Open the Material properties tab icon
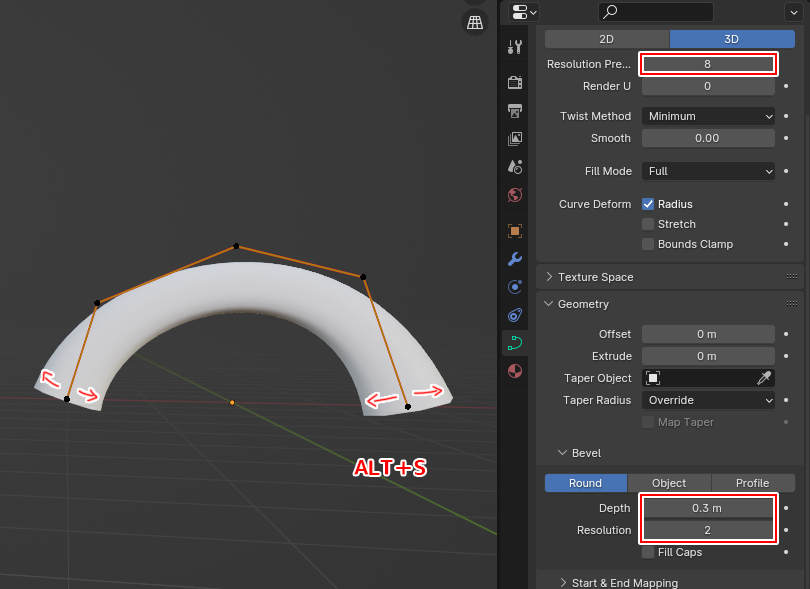 point(515,371)
